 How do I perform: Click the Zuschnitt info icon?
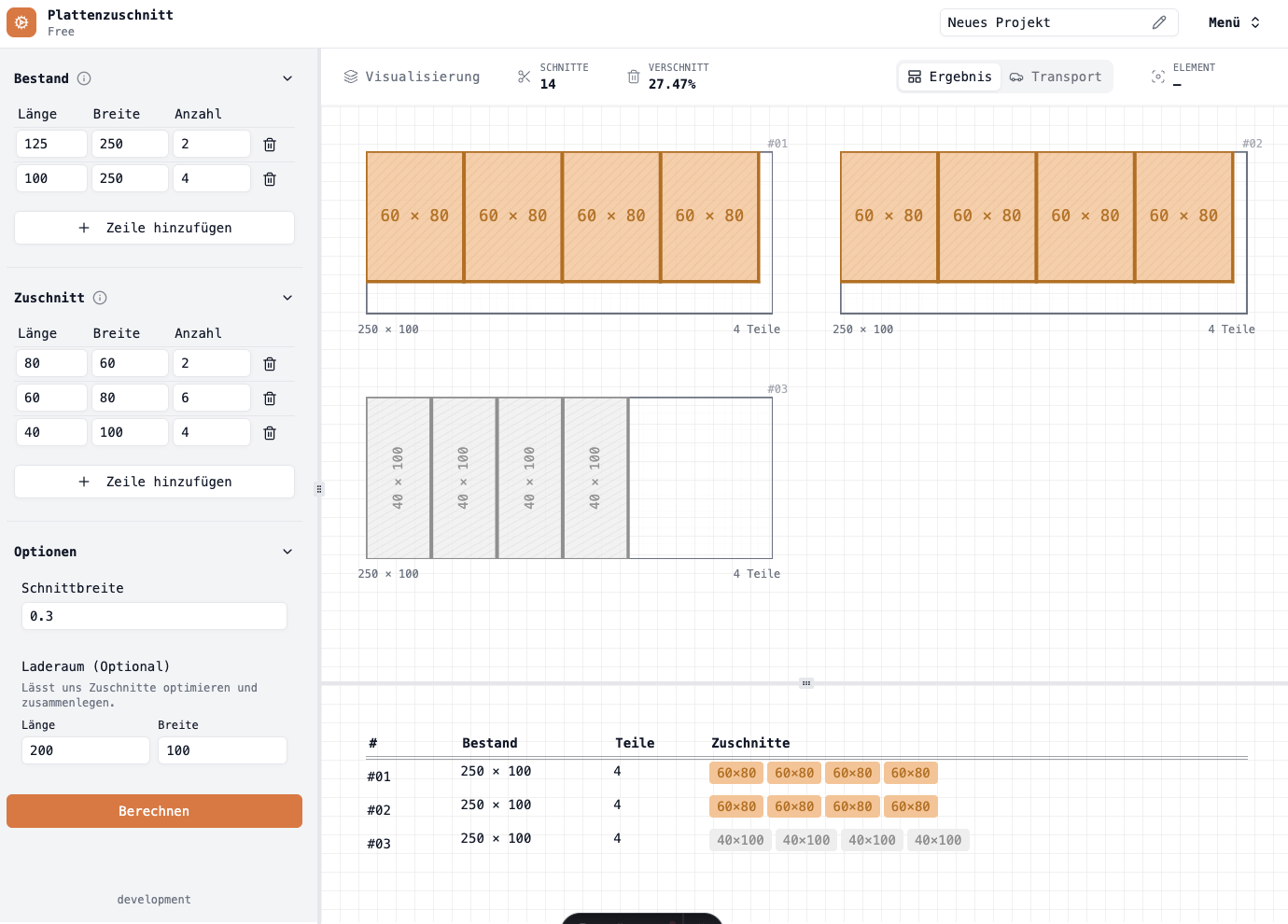coord(100,298)
